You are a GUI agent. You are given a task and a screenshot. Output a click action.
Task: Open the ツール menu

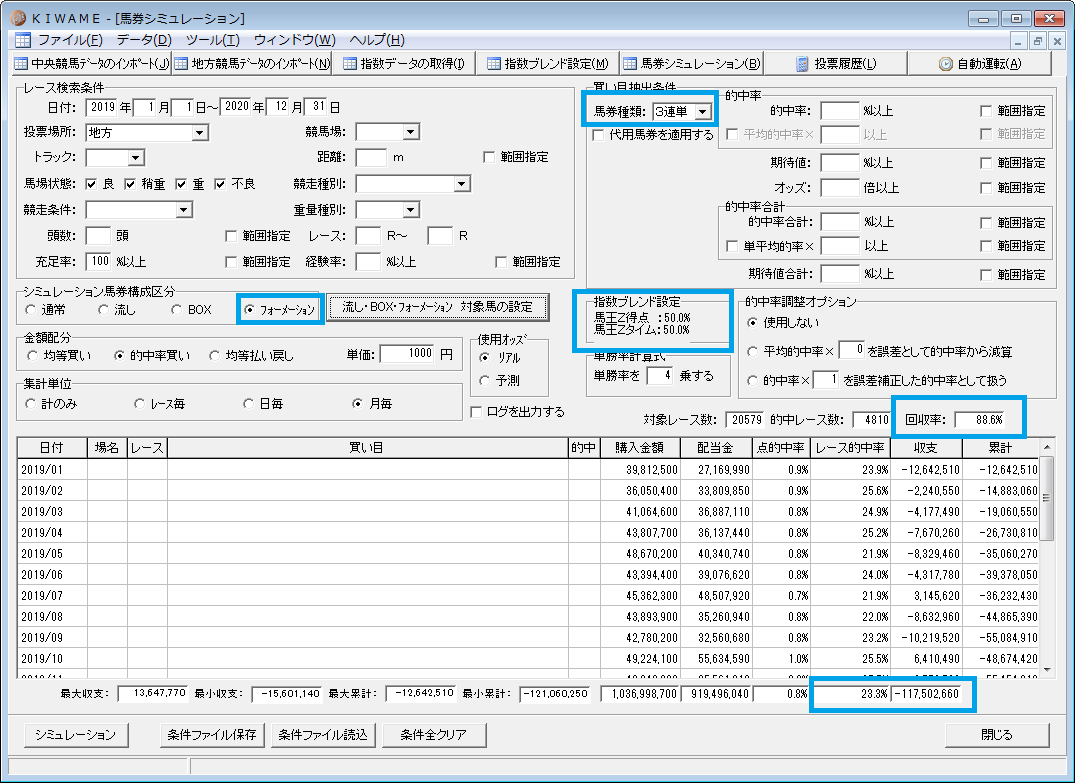tap(213, 40)
